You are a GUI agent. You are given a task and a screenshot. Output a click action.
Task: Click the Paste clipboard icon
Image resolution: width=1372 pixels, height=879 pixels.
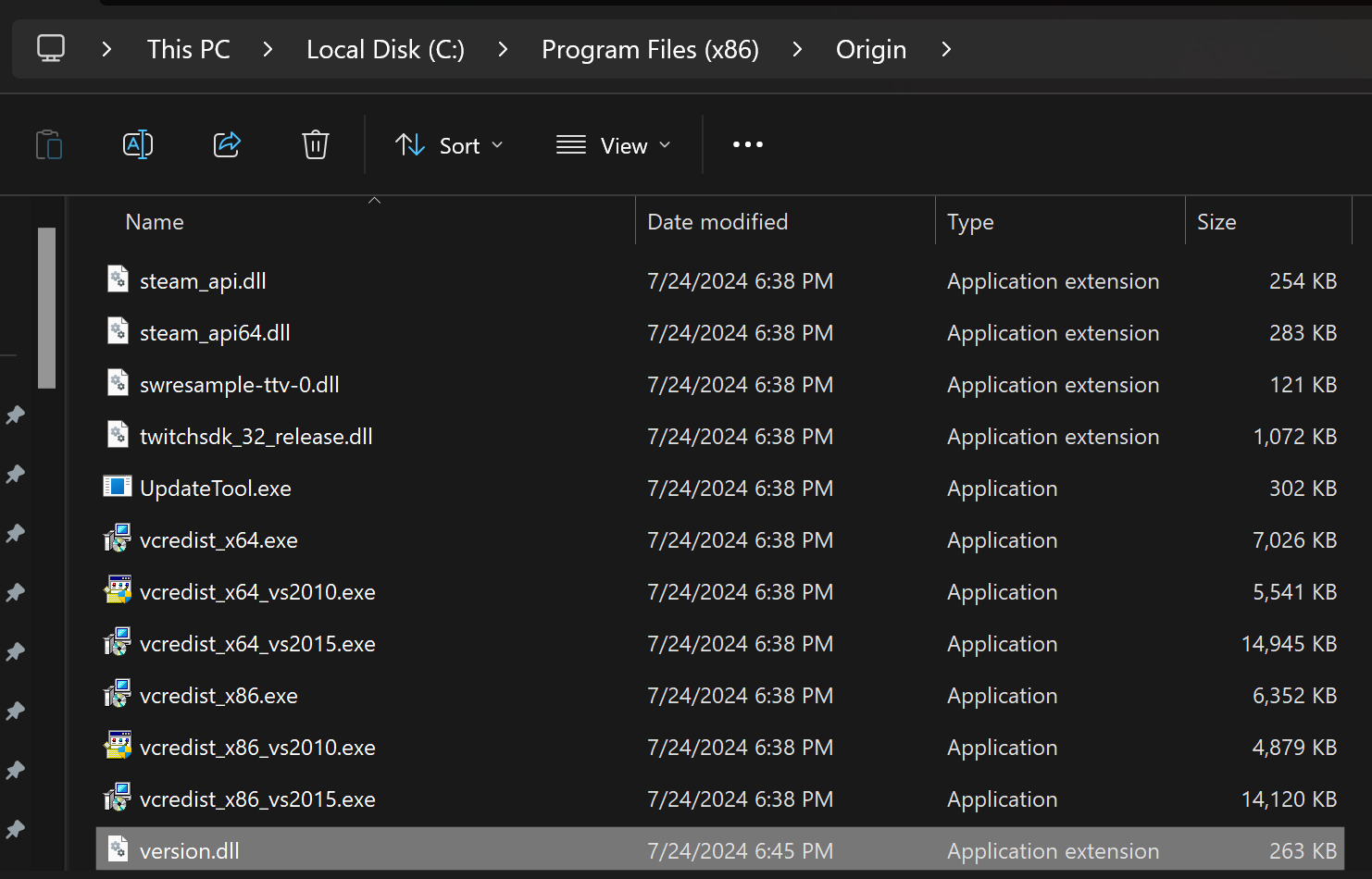(x=49, y=145)
